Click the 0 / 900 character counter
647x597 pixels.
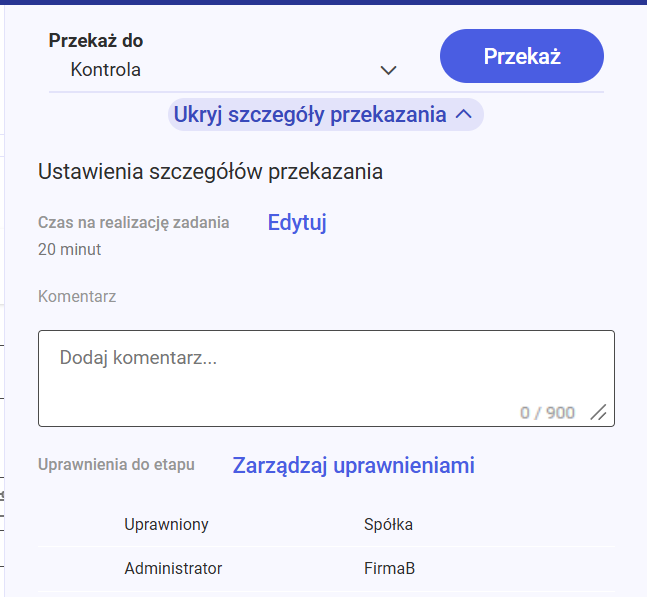(x=547, y=412)
